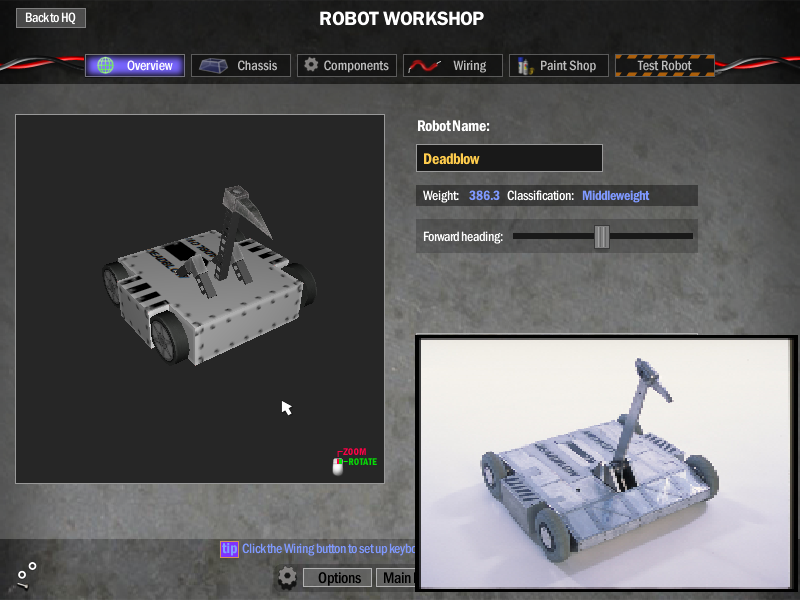Edit the Robot Name field showing Deadblow
The image size is (800, 600).
tap(509, 158)
